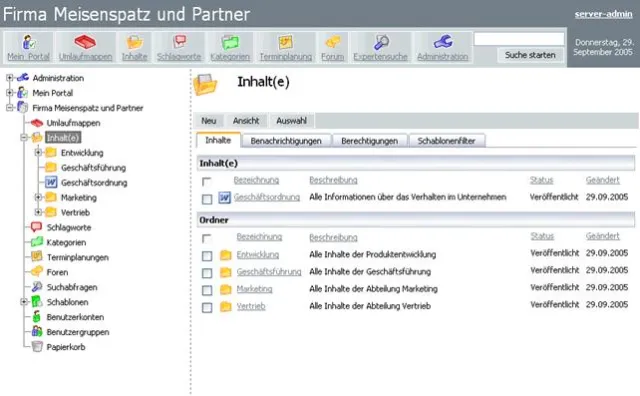Click Kategorien icon in the tree
The height and width of the screenshot is (396, 640).
pyautogui.click(x=37, y=242)
